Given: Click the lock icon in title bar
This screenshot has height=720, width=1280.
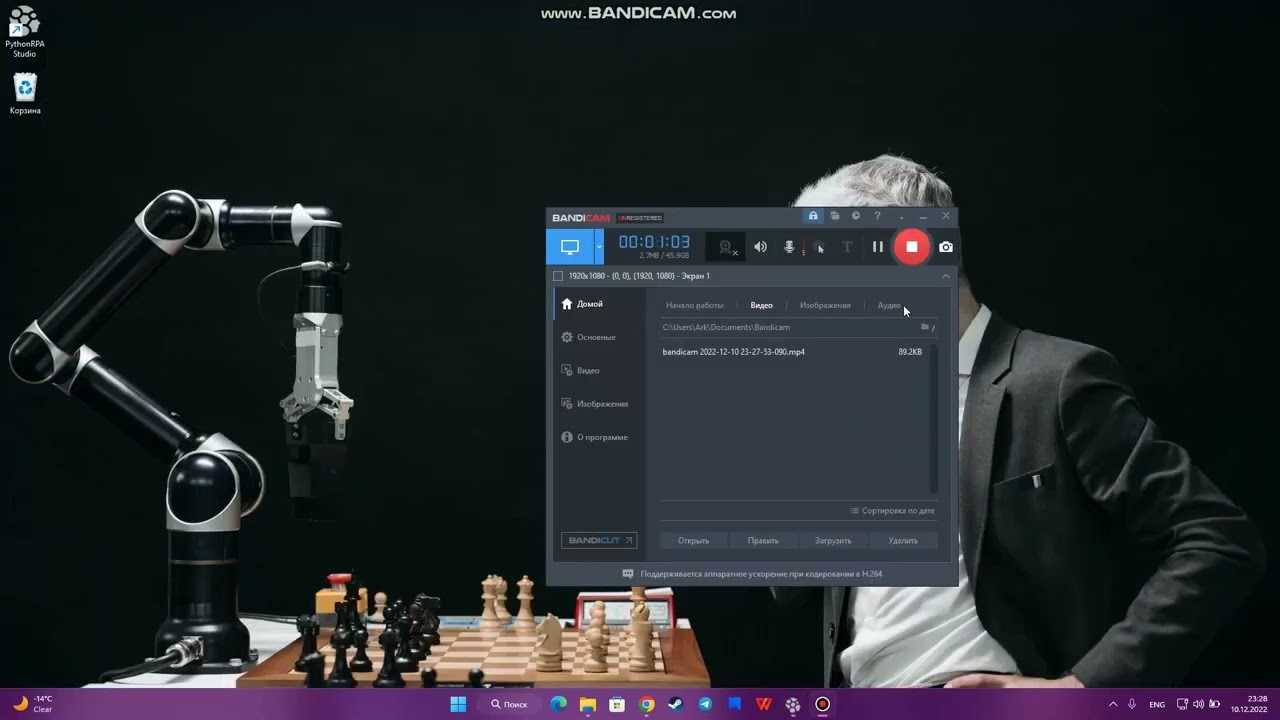Looking at the screenshot, I should (x=813, y=216).
